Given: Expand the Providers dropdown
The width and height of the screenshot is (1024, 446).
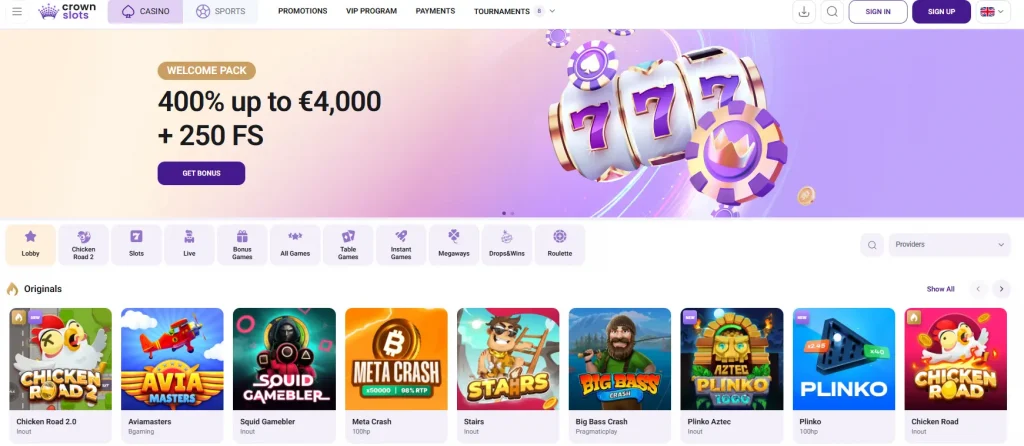Looking at the screenshot, I should coord(950,245).
